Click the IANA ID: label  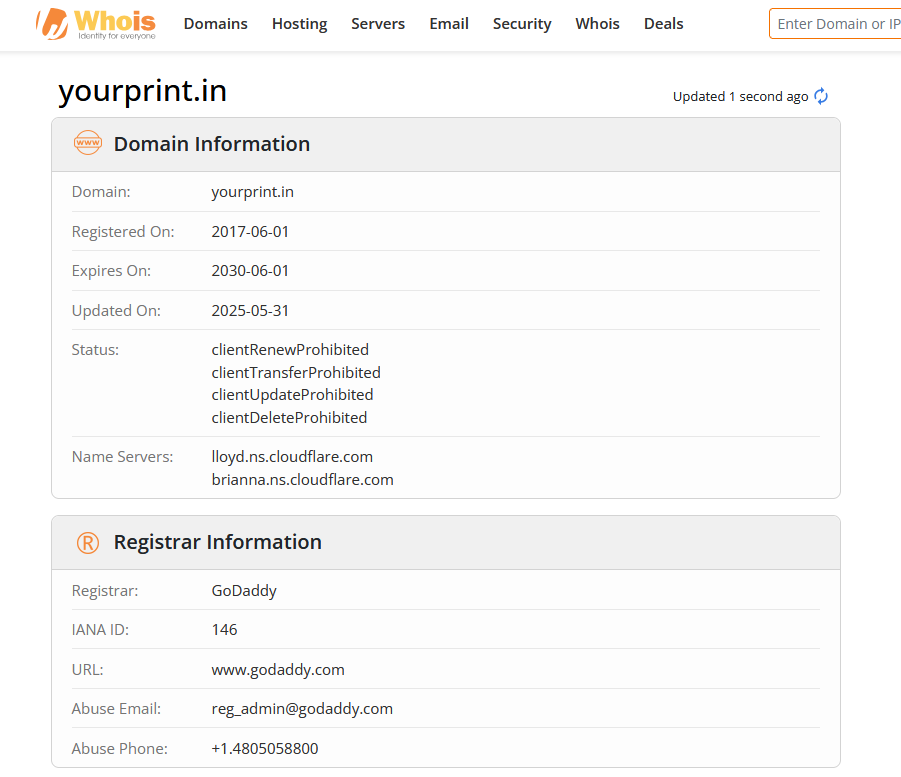point(100,630)
